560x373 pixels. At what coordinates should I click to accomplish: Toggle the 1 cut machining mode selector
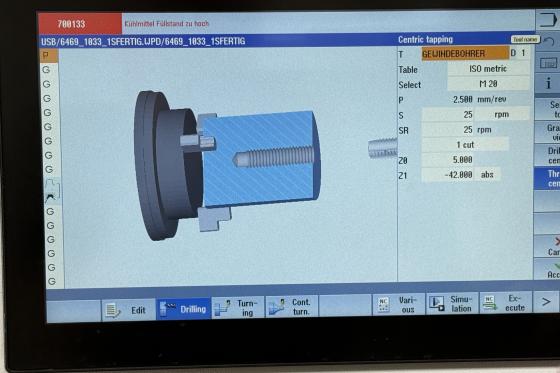pyautogui.click(x=465, y=145)
